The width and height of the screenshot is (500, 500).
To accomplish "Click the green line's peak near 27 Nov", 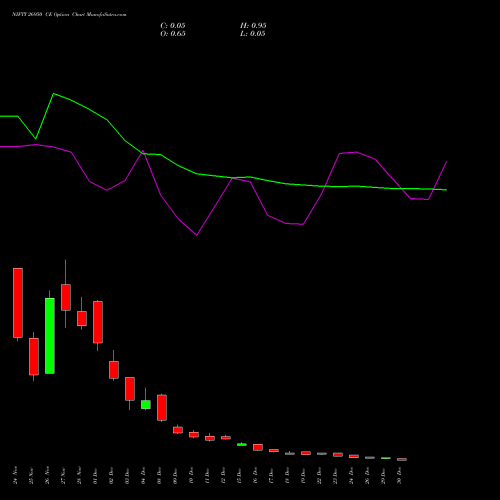I will [54, 94].
